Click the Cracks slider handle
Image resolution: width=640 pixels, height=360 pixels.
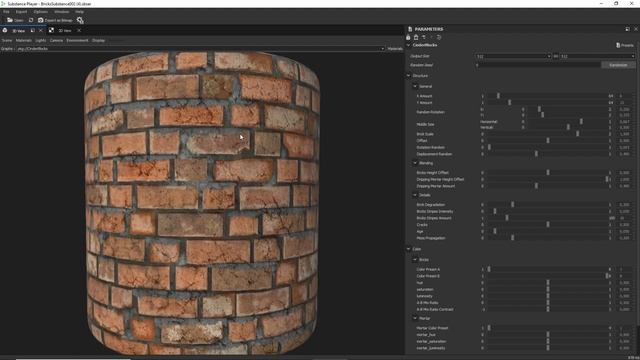[x=548, y=224]
